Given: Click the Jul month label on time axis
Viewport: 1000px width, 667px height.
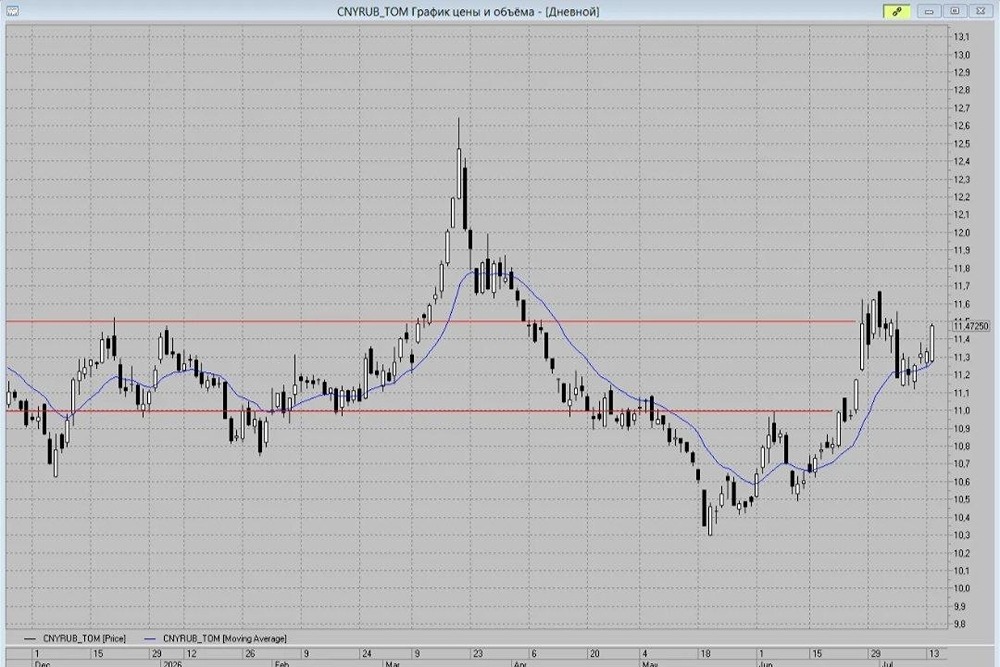Looking at the screenshot, I should [887, 664].
